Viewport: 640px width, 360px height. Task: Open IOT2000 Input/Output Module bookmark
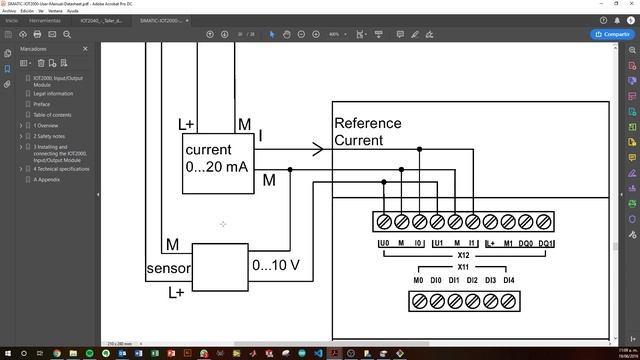[58, 81]
